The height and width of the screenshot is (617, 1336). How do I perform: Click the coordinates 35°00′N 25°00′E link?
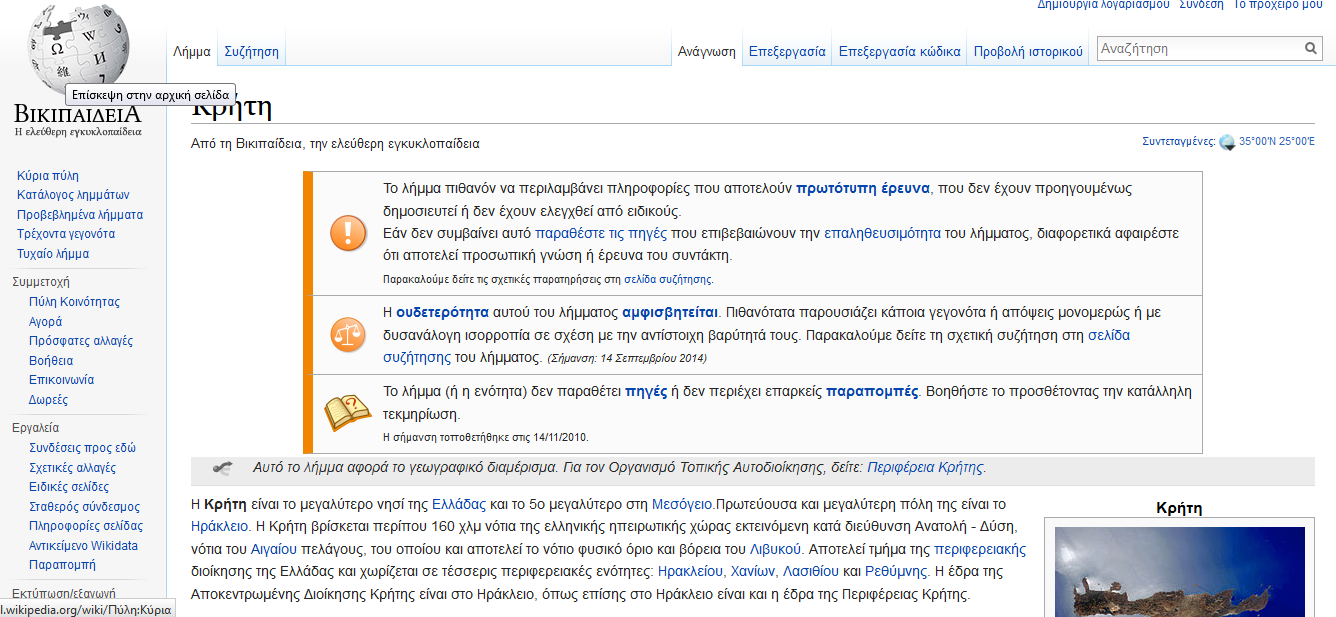(x=1277, y=142)
